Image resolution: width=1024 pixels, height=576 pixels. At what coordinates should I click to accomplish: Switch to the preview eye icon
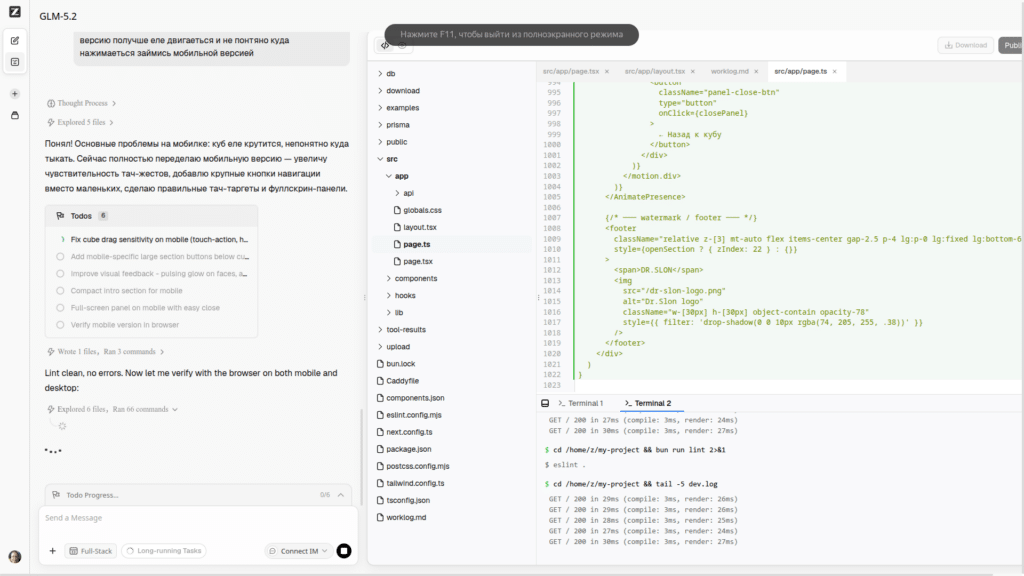point(402,45)
